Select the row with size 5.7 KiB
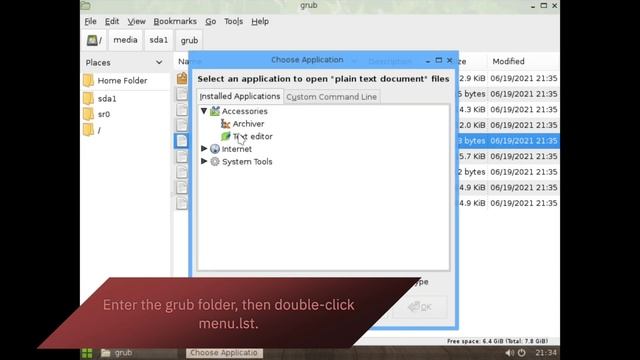The height and width of the screenshot is (360, 640). pos(366,156)
